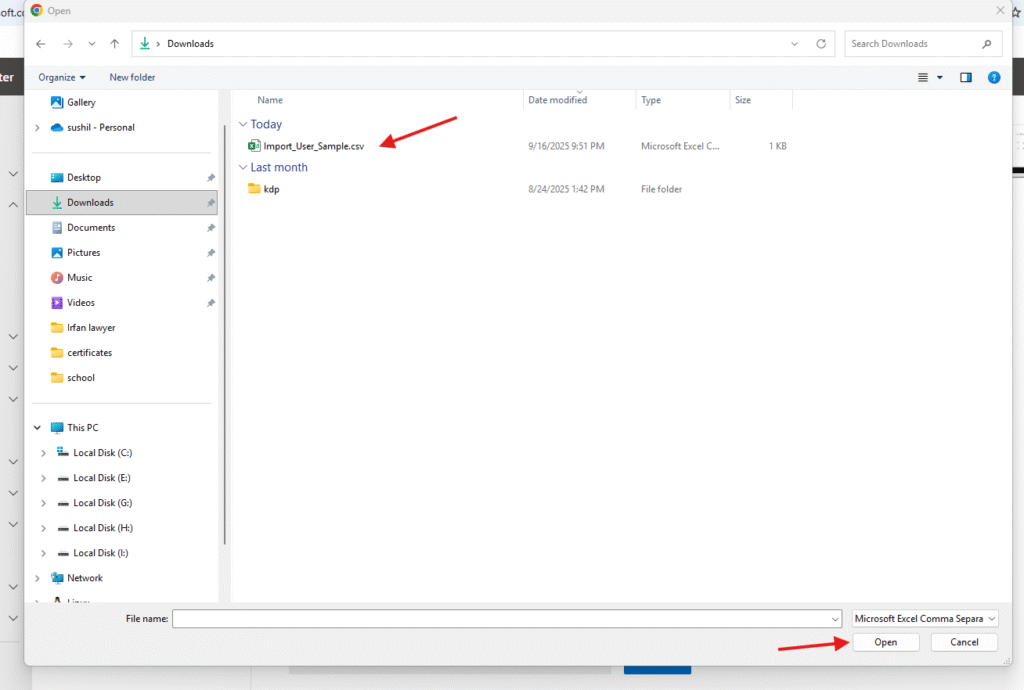The height and width of the screenshot is (690, 1024).
Task: Open the file type filter dropdown
Action: click(924, 619)
